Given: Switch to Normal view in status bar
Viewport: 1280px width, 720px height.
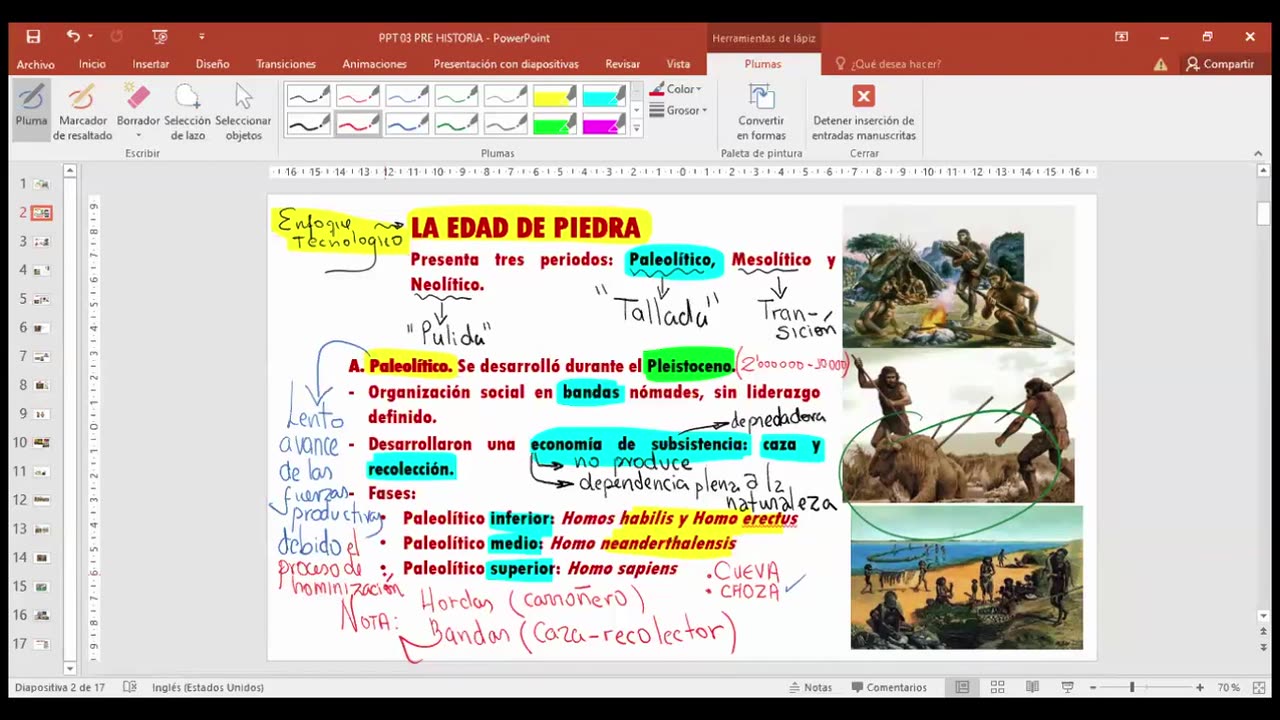Looking at the screenshot, I should (x=962, y=687).
